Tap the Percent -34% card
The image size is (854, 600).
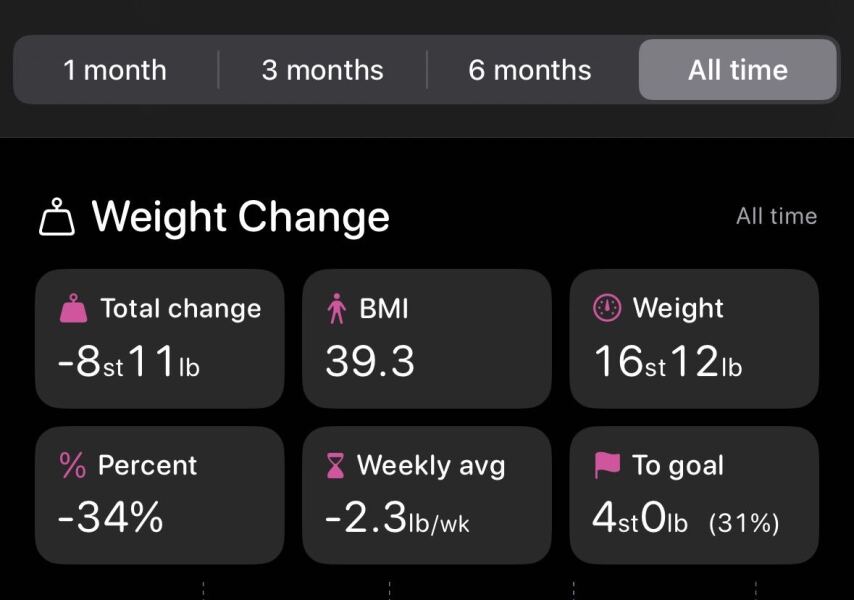pos(159,495)
